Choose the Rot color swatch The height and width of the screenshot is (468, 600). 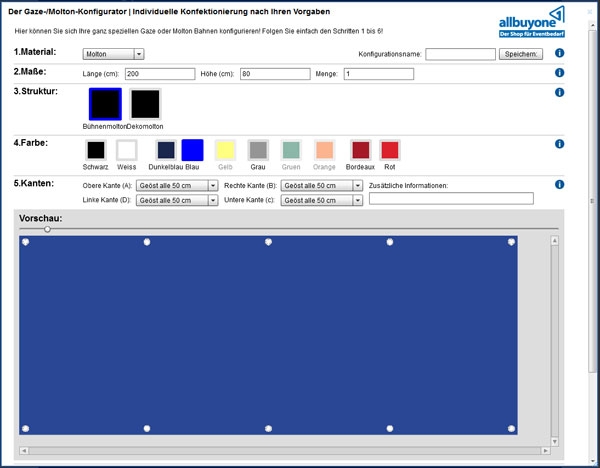390,150
